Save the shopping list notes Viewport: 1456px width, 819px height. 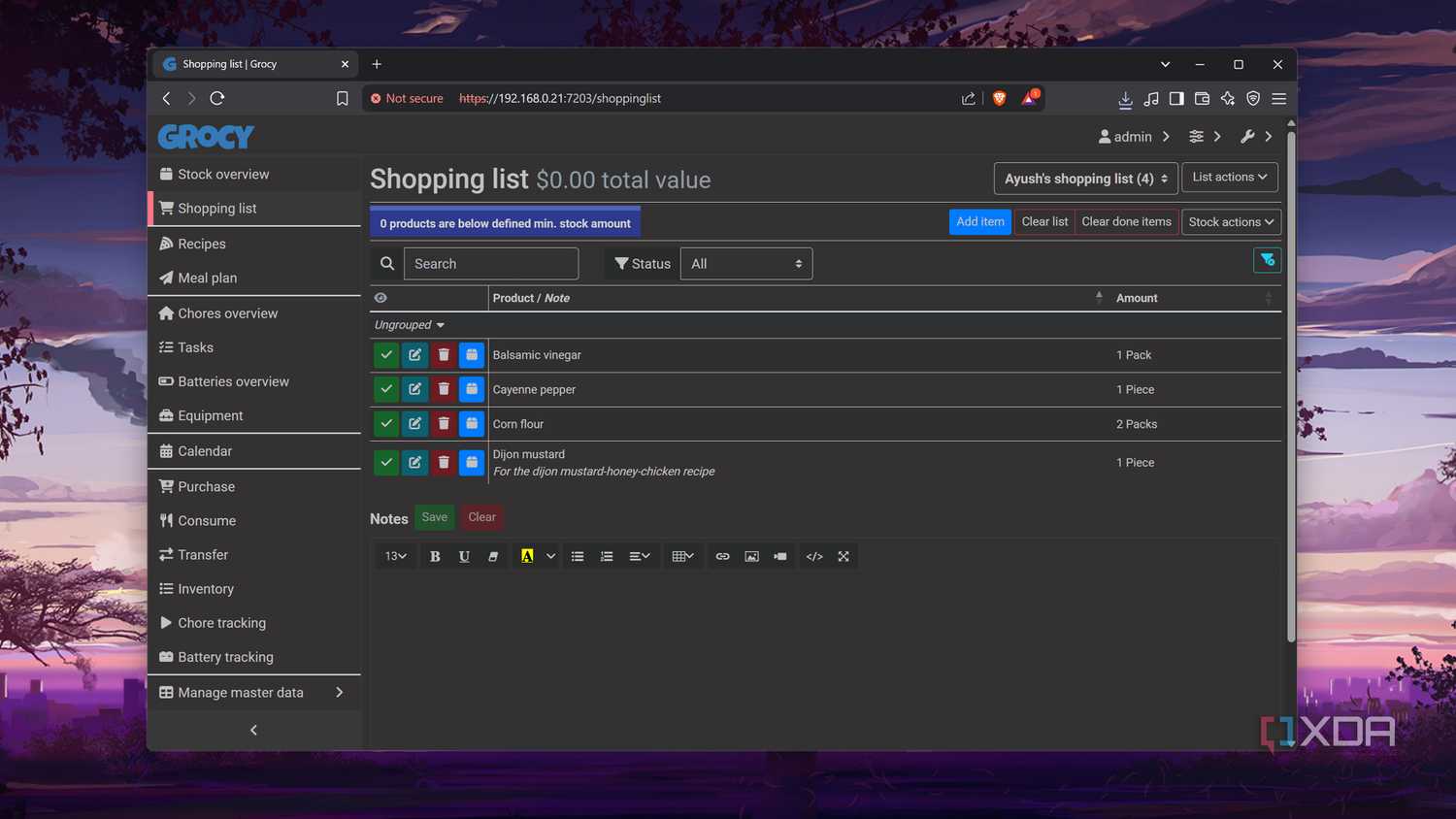click(435, 517)
